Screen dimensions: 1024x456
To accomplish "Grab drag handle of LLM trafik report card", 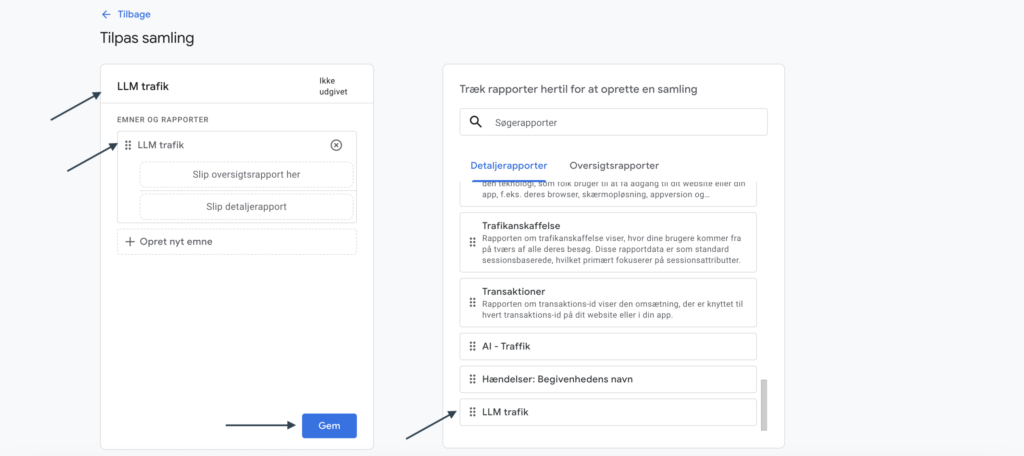I will tap(472, 412).
